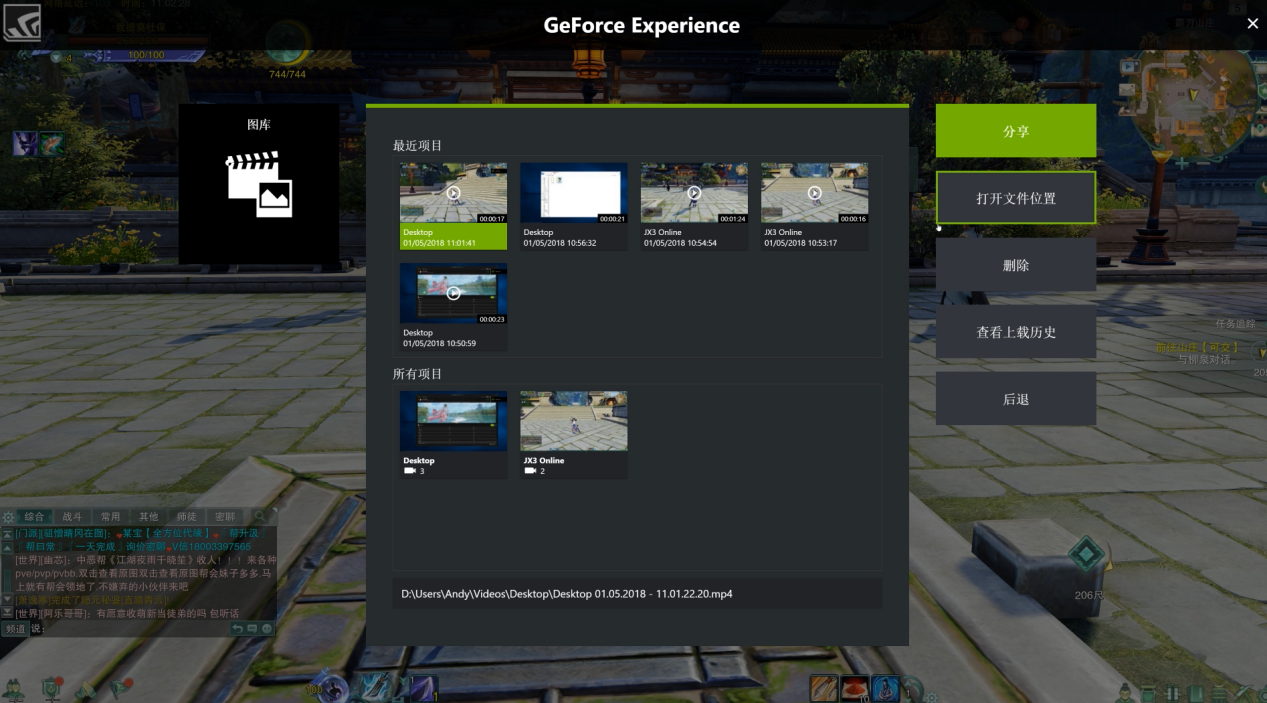Image resolution: width=1267 pixels, height=703 pixels.
Task: Jump to the bottom of chat log
Action: click(x=7, y=611)
